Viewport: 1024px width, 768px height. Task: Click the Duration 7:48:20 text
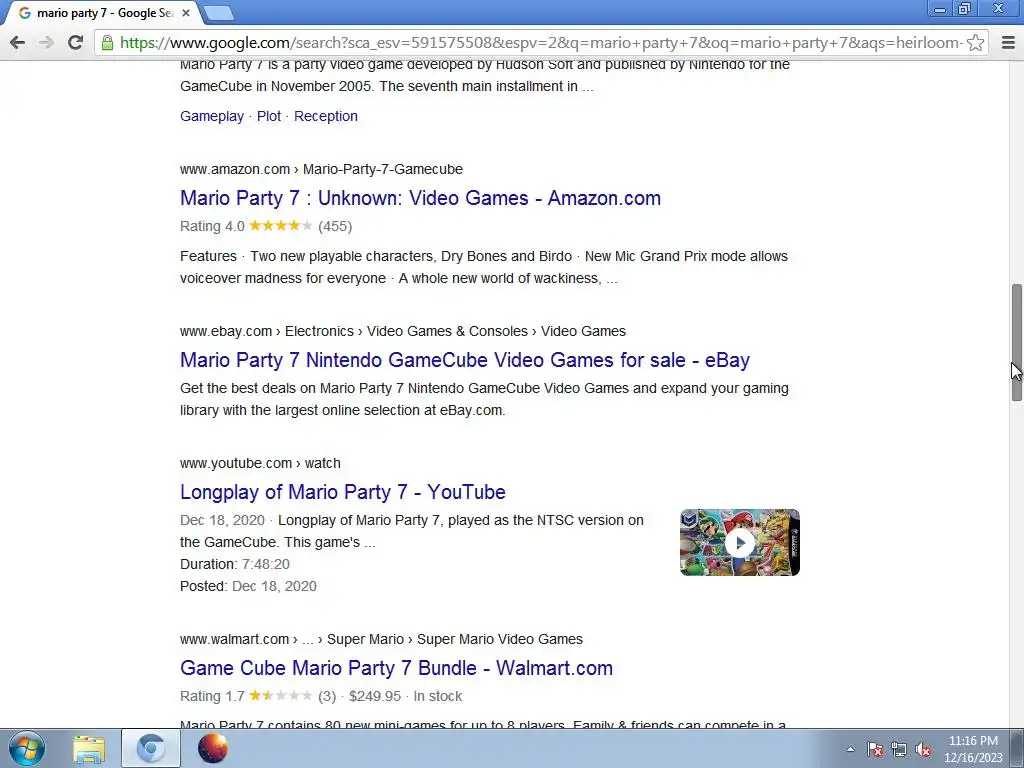(x=235, y=564)
